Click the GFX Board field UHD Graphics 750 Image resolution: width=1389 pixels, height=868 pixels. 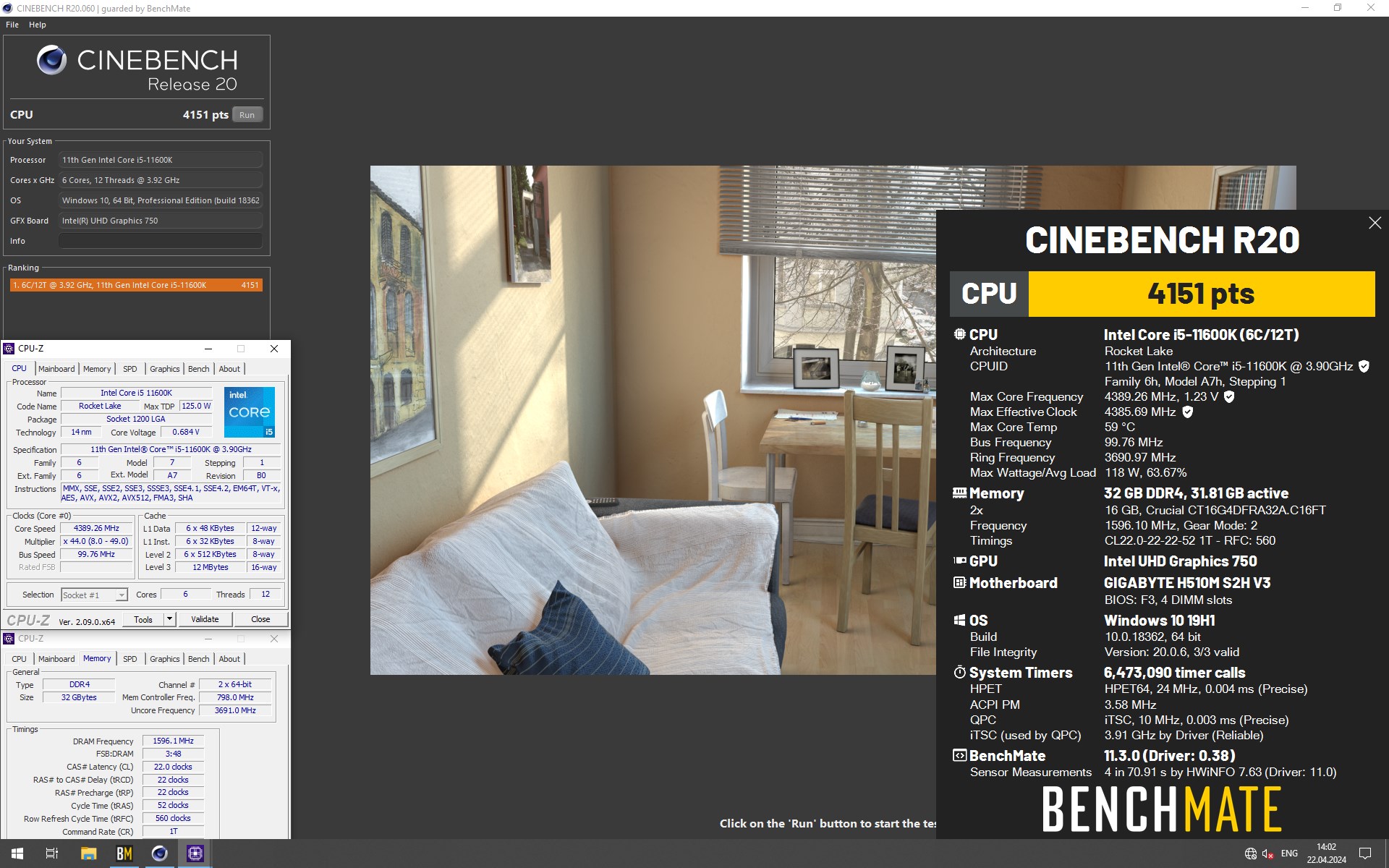pyautogui.click(x=161, y=221)
